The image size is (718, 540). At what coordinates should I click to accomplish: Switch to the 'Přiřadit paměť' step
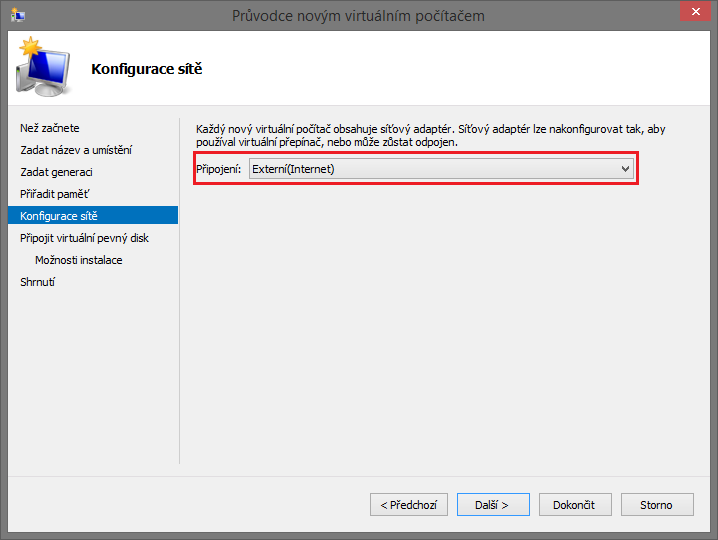[x=55, y=194]
